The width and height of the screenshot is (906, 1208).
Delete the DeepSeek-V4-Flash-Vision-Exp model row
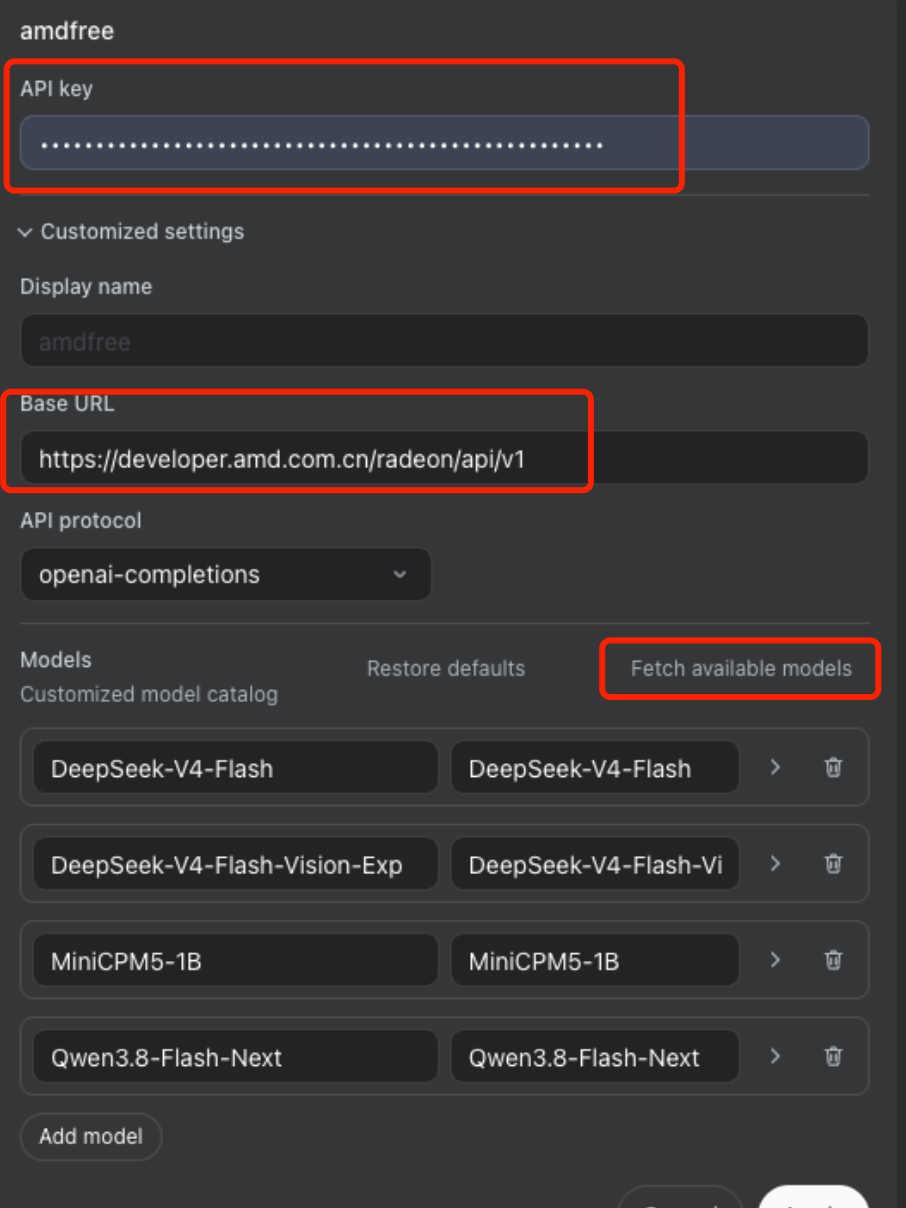pyautogui.click(x=833, y=864)
